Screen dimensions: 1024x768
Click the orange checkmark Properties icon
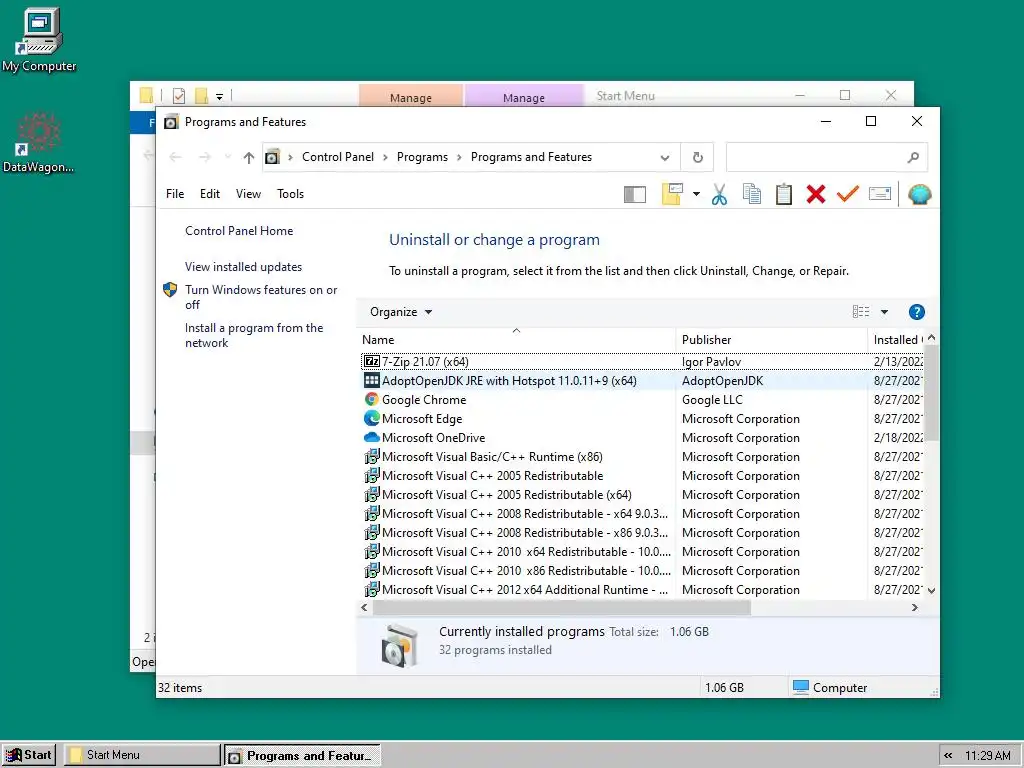847,194
